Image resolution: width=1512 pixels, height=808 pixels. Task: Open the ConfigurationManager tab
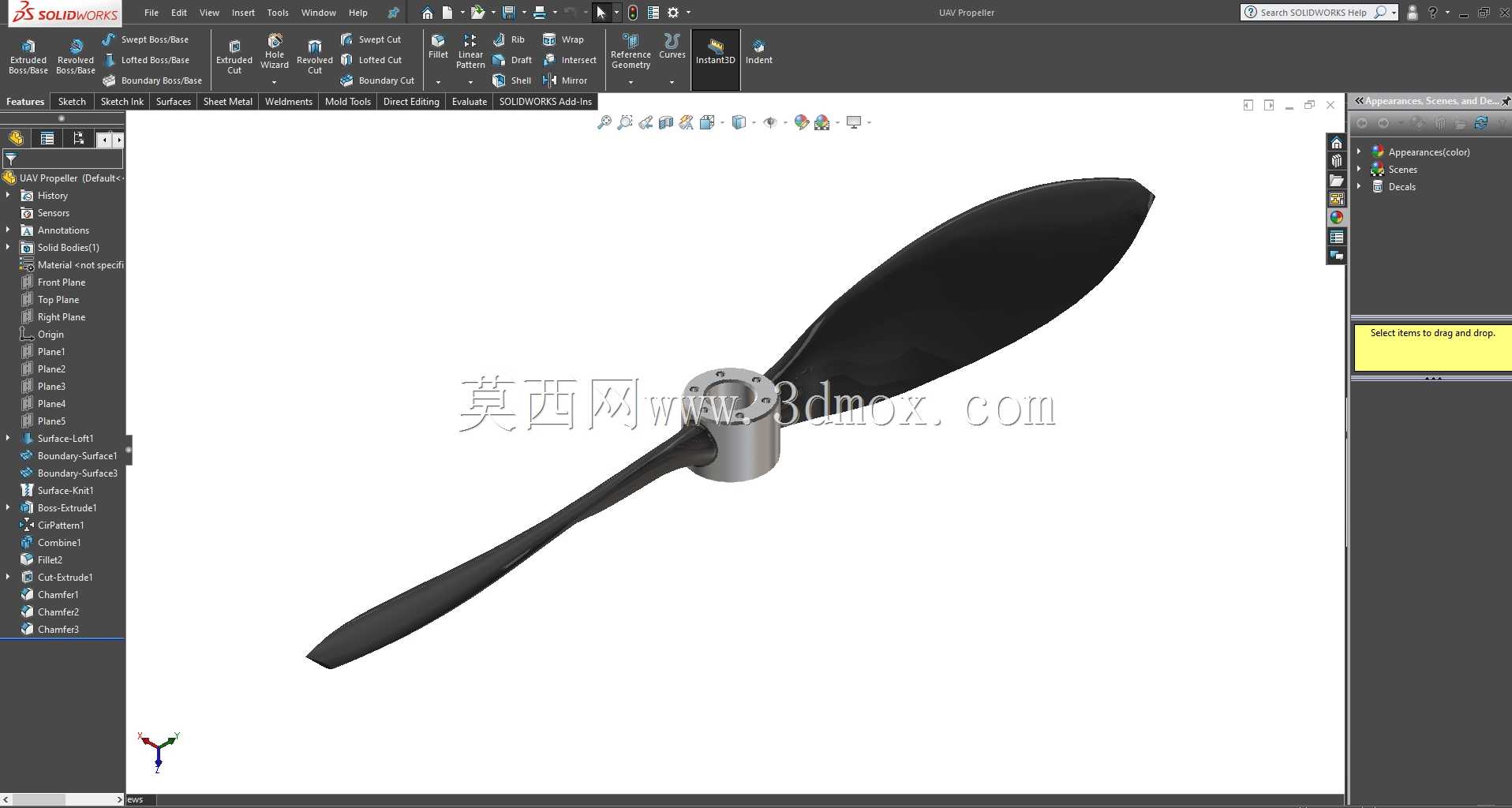[78, 139]
